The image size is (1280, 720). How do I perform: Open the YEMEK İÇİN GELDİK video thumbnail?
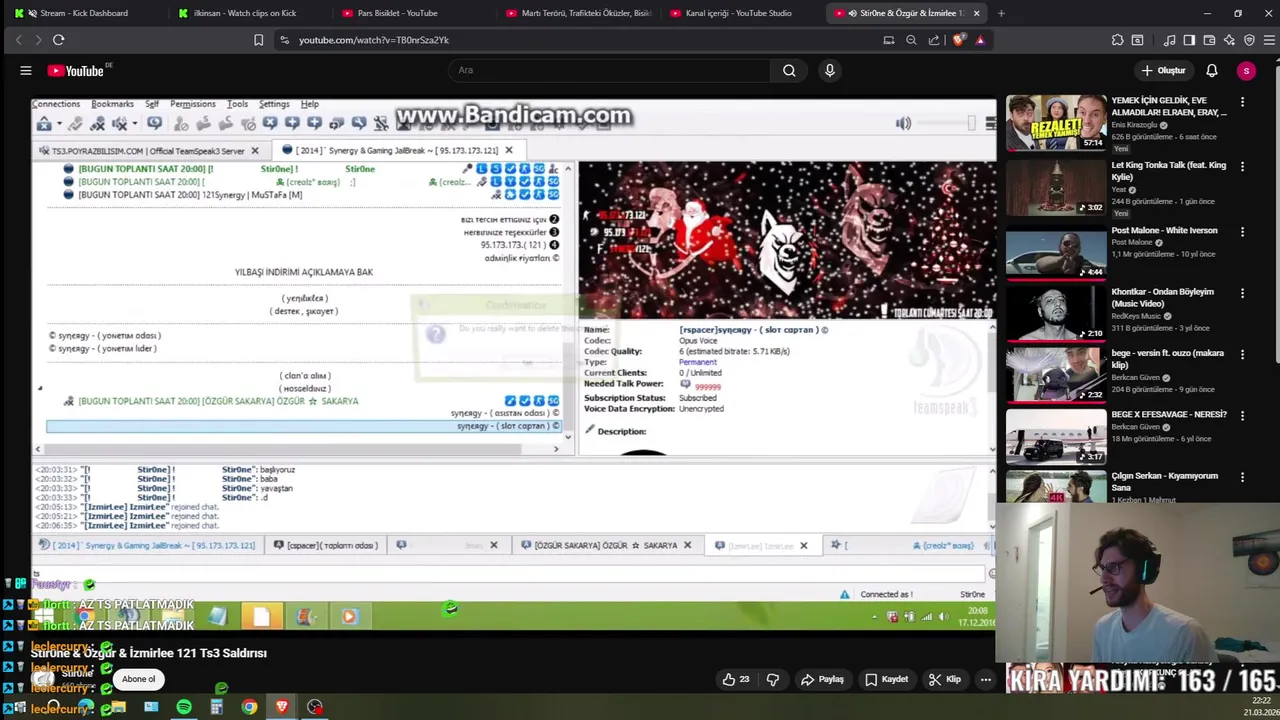[x=1056, y=123]
